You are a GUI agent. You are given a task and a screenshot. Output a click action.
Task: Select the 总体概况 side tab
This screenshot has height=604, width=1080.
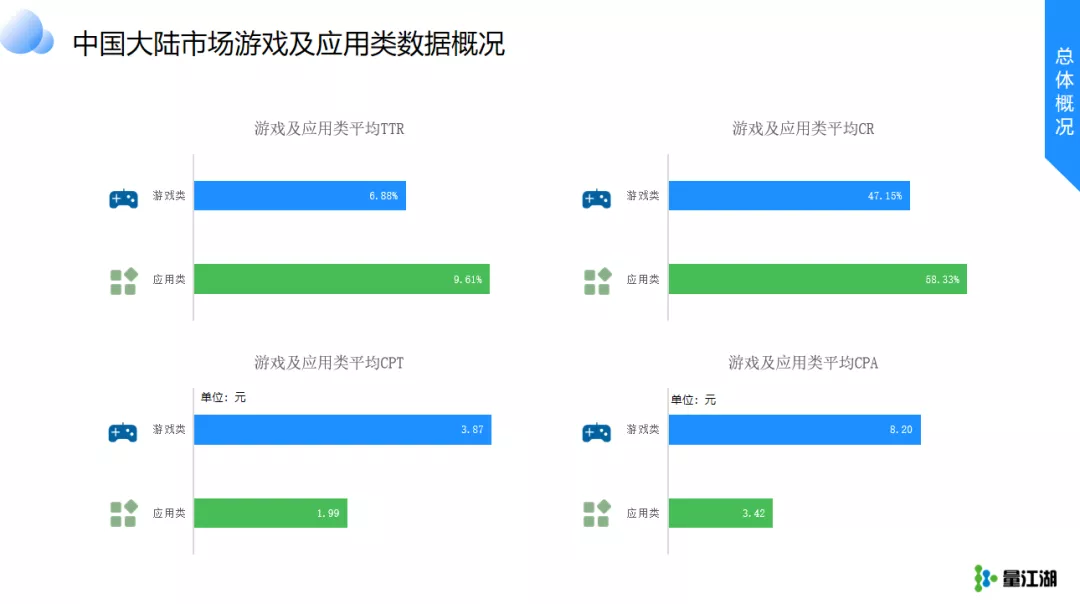(1063, 91)
